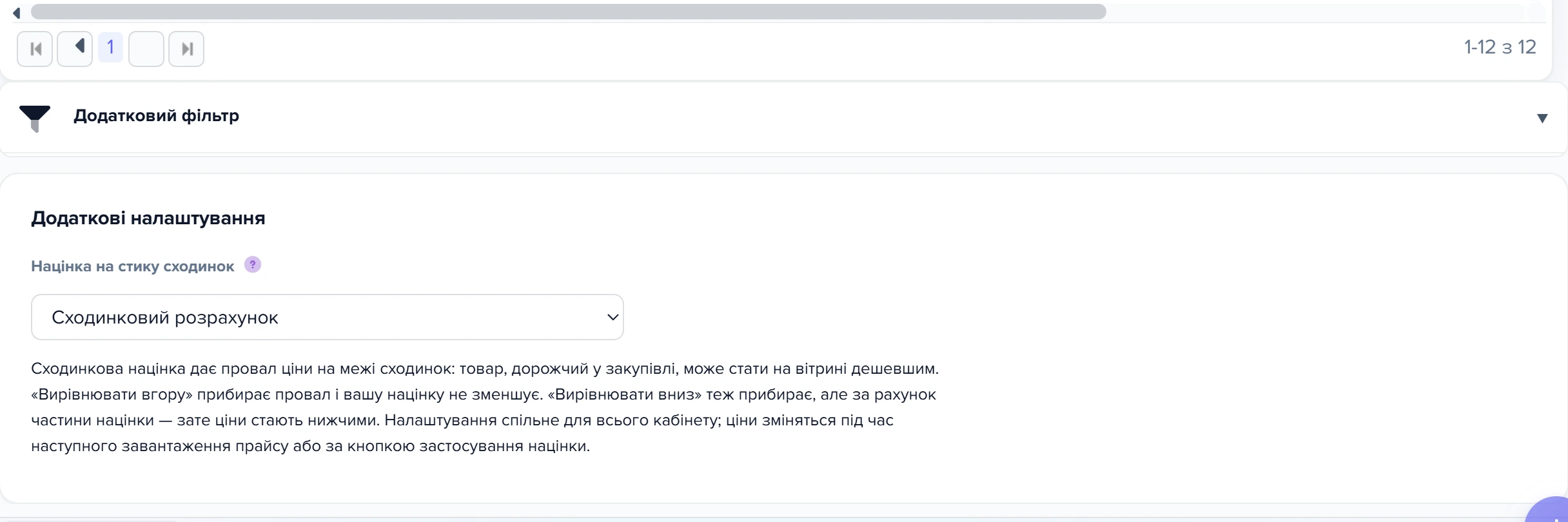Open the funnel icon for Додатковий фільтр
Screen dimensions: 1568x522
(x=35, y=118)
